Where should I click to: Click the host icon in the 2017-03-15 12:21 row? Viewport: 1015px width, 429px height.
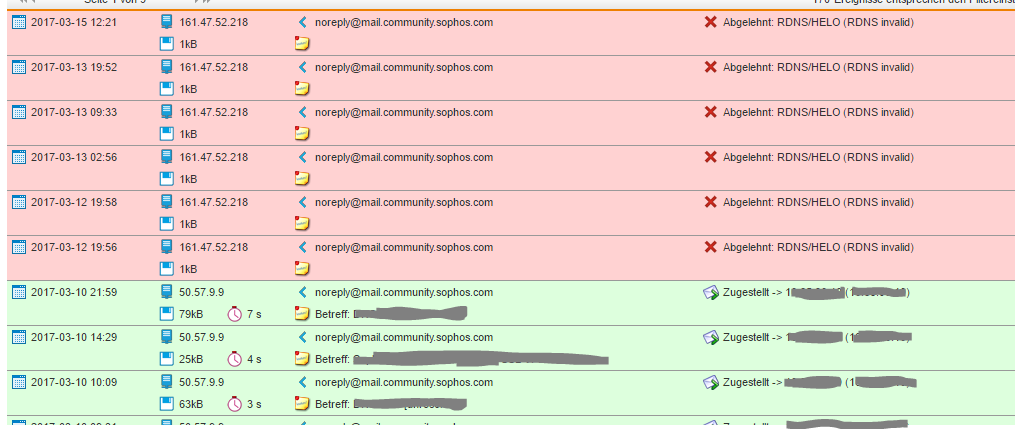click(x=167, y=22)
